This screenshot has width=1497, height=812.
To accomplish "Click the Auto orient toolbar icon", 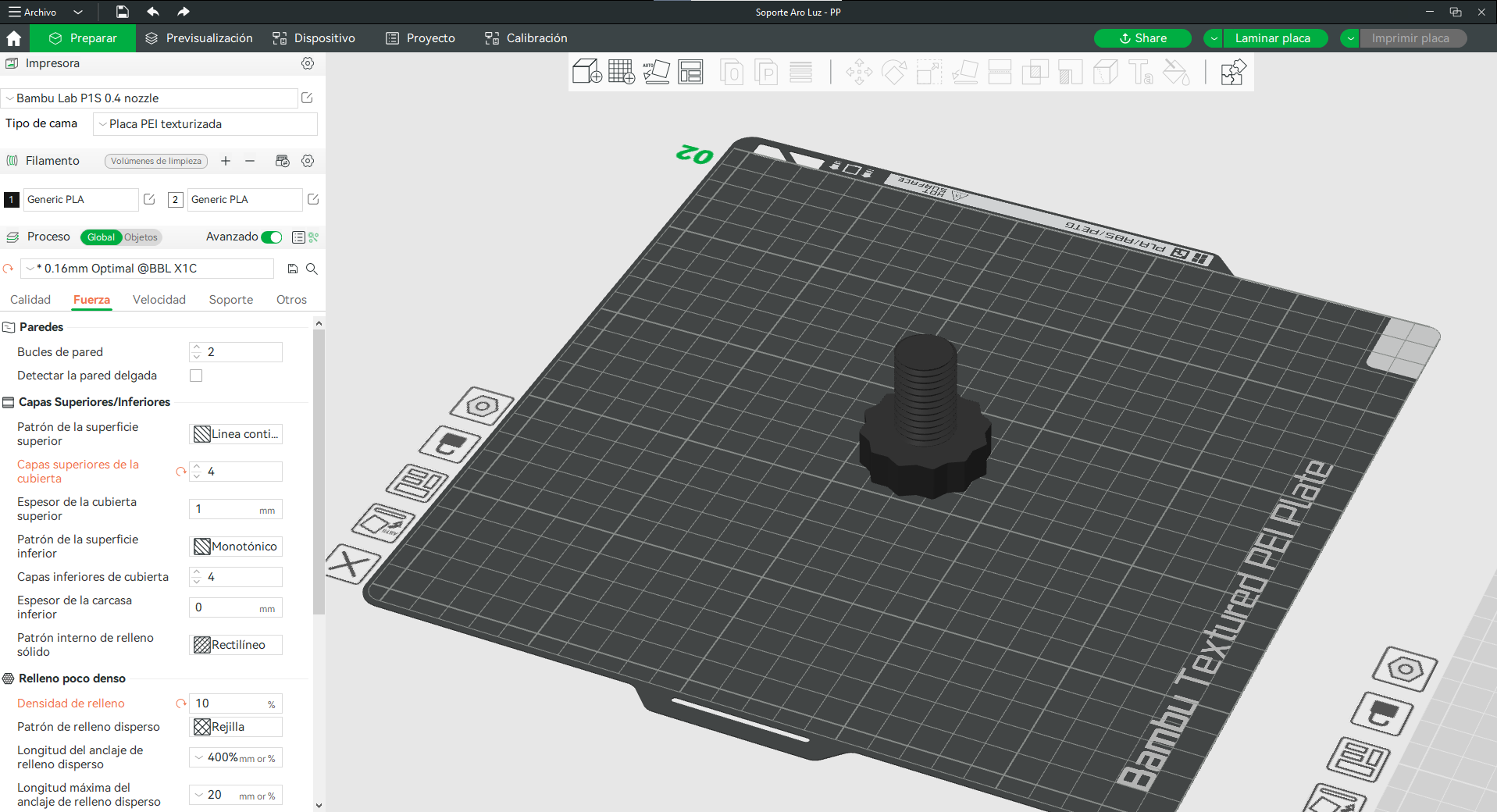I will coord(656,72).
